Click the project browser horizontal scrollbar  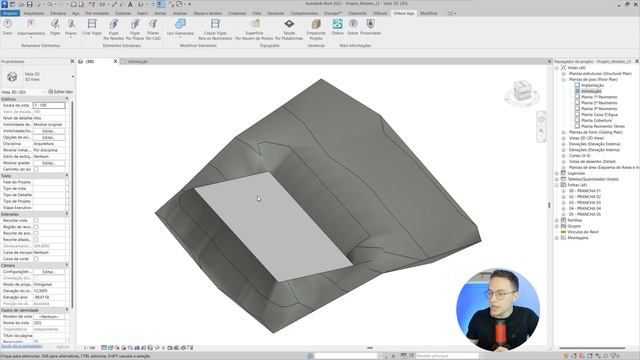point(592,348)
